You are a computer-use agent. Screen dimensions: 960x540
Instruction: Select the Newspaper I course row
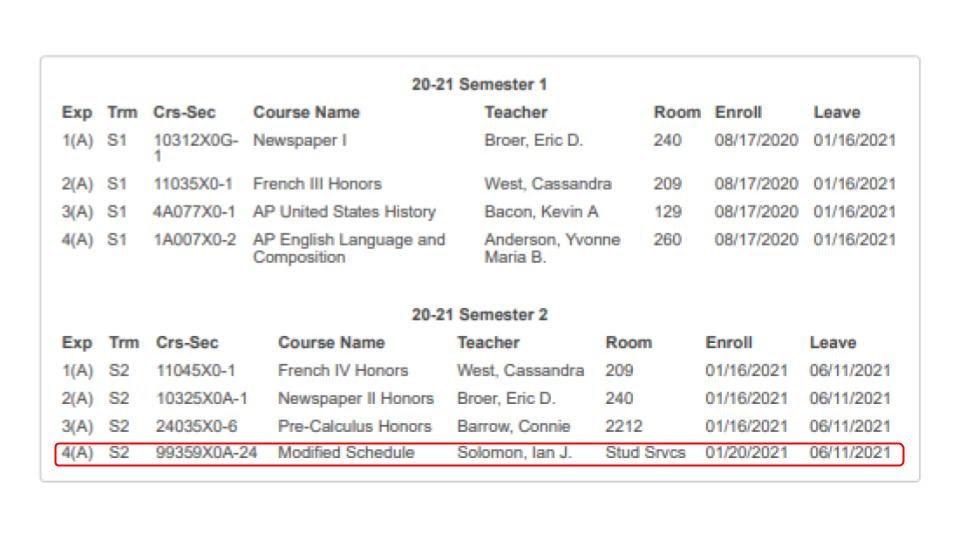click(479, 148)
